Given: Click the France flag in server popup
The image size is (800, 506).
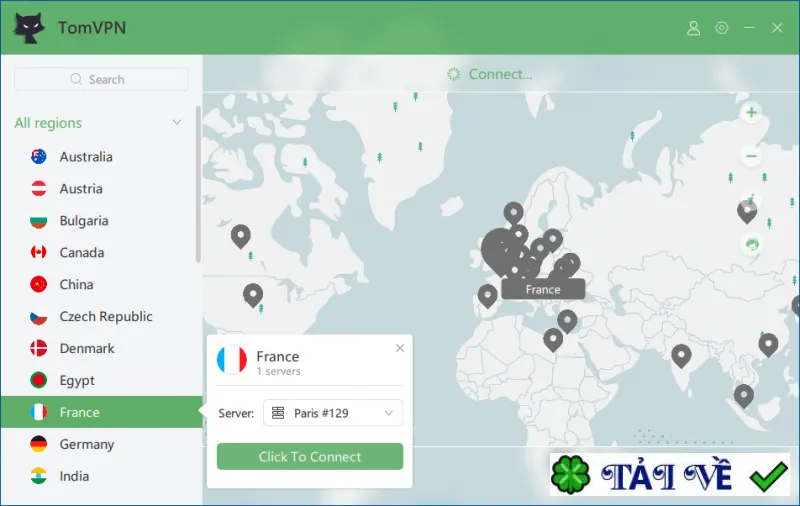Looking at the screenshot, I should (232, 360).
